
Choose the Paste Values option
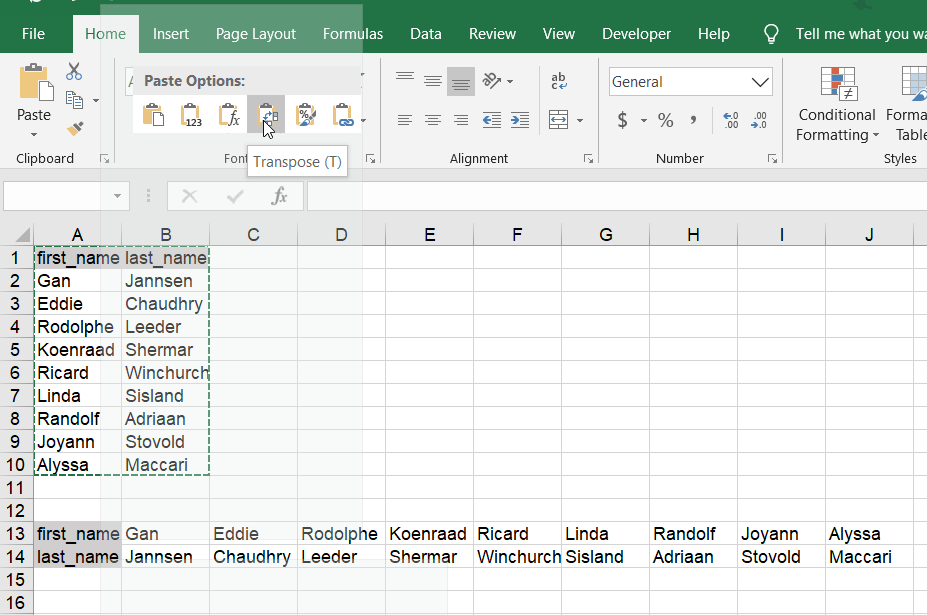tap(191, 114)
